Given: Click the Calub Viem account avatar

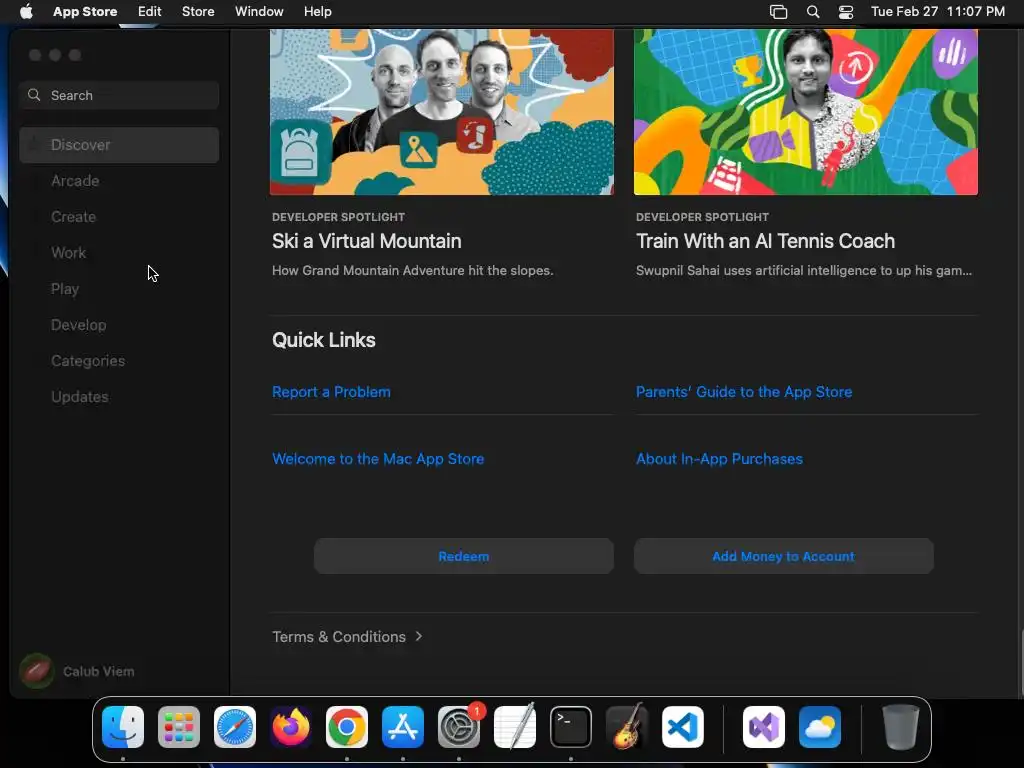Looking at the screenshot, I should coord(37,671).
